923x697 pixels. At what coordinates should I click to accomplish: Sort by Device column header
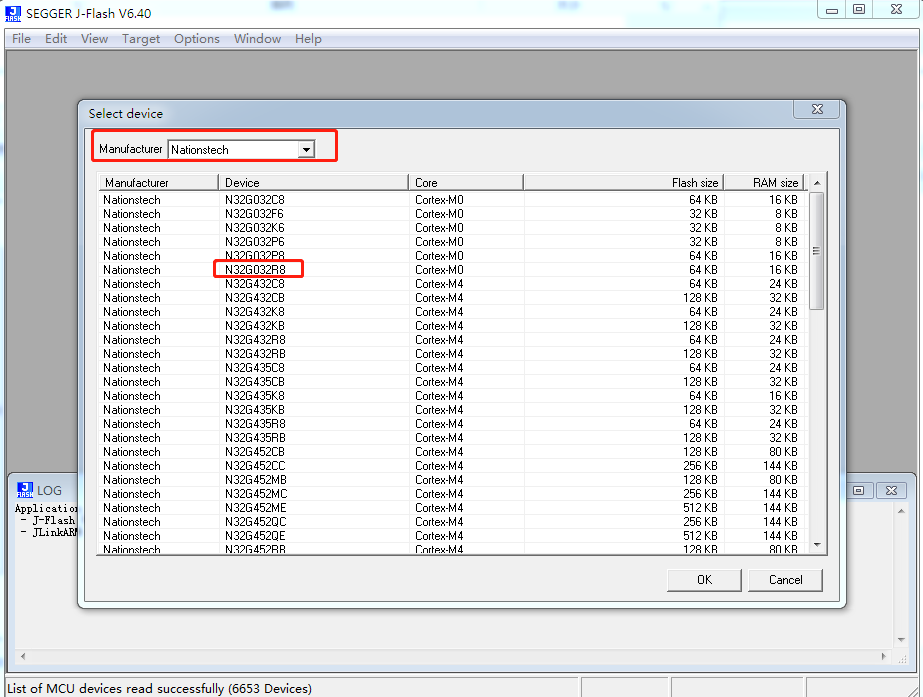tap(313, 182)
